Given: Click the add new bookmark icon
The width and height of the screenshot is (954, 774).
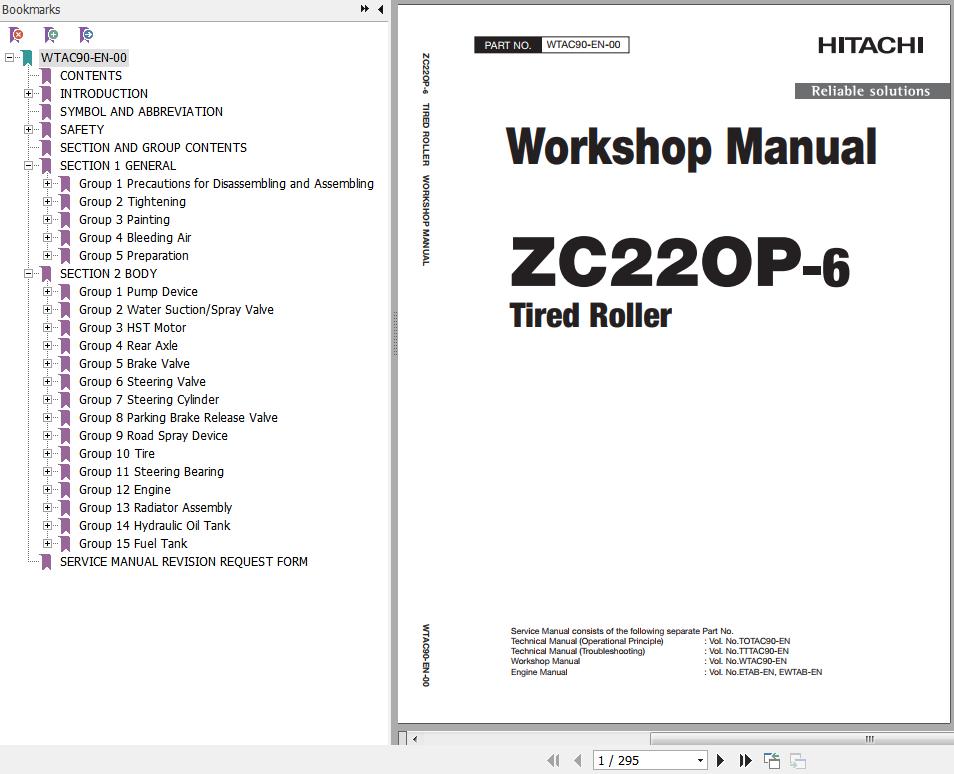Looking at the screenshot, I should [51, 35].
